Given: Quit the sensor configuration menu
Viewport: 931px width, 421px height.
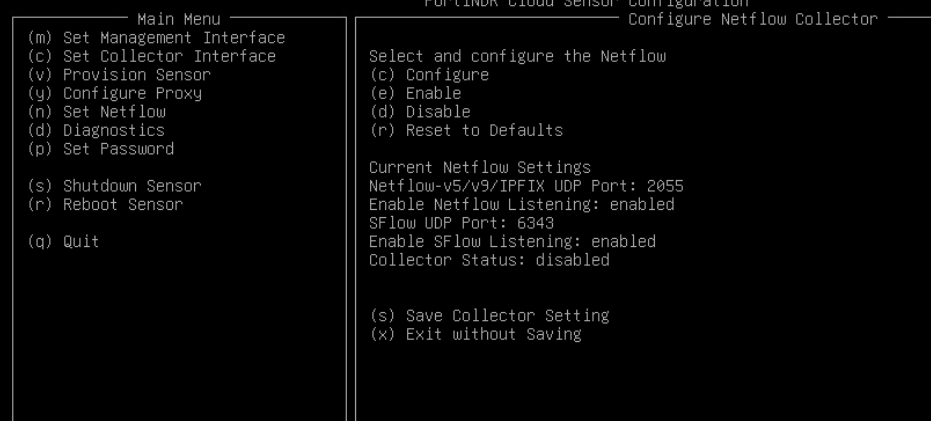Looking at the screenshot, I should pyautogui.click(x=59, y=241).
